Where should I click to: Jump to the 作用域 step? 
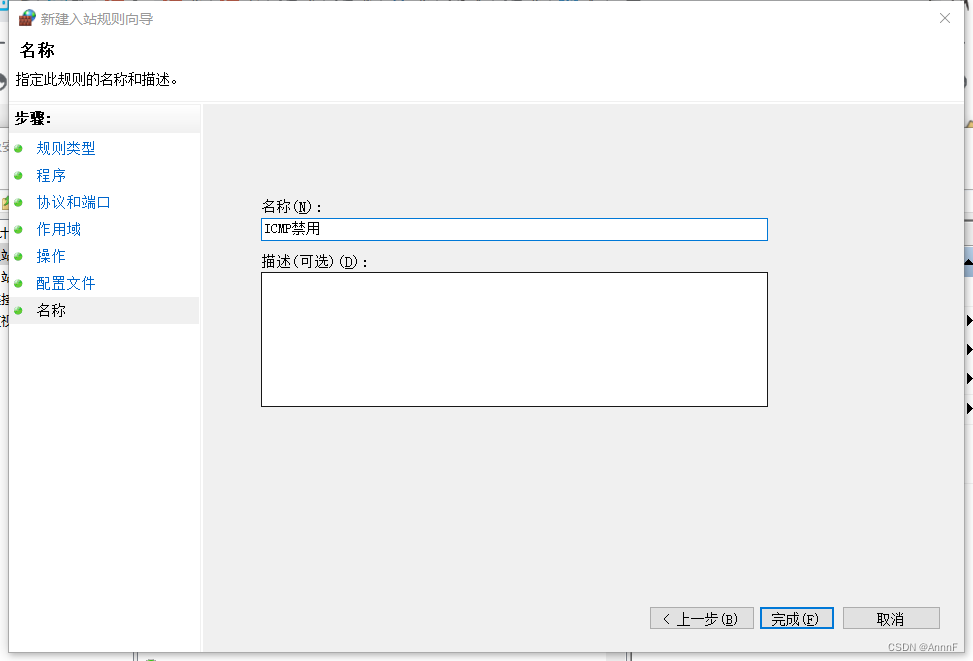click(58, 230)
